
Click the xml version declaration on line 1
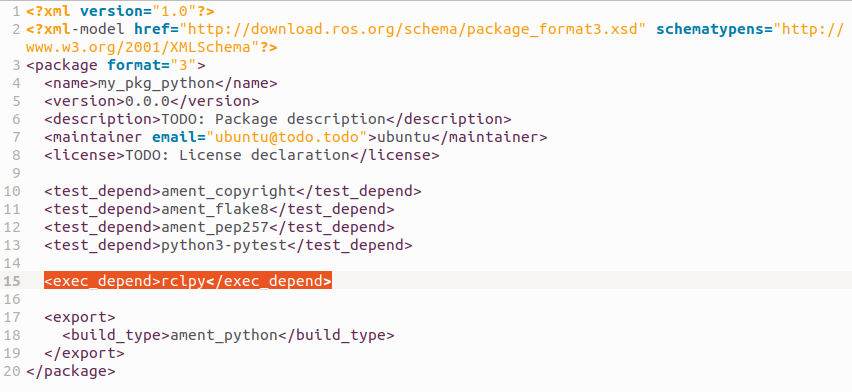tap(120, 11)
